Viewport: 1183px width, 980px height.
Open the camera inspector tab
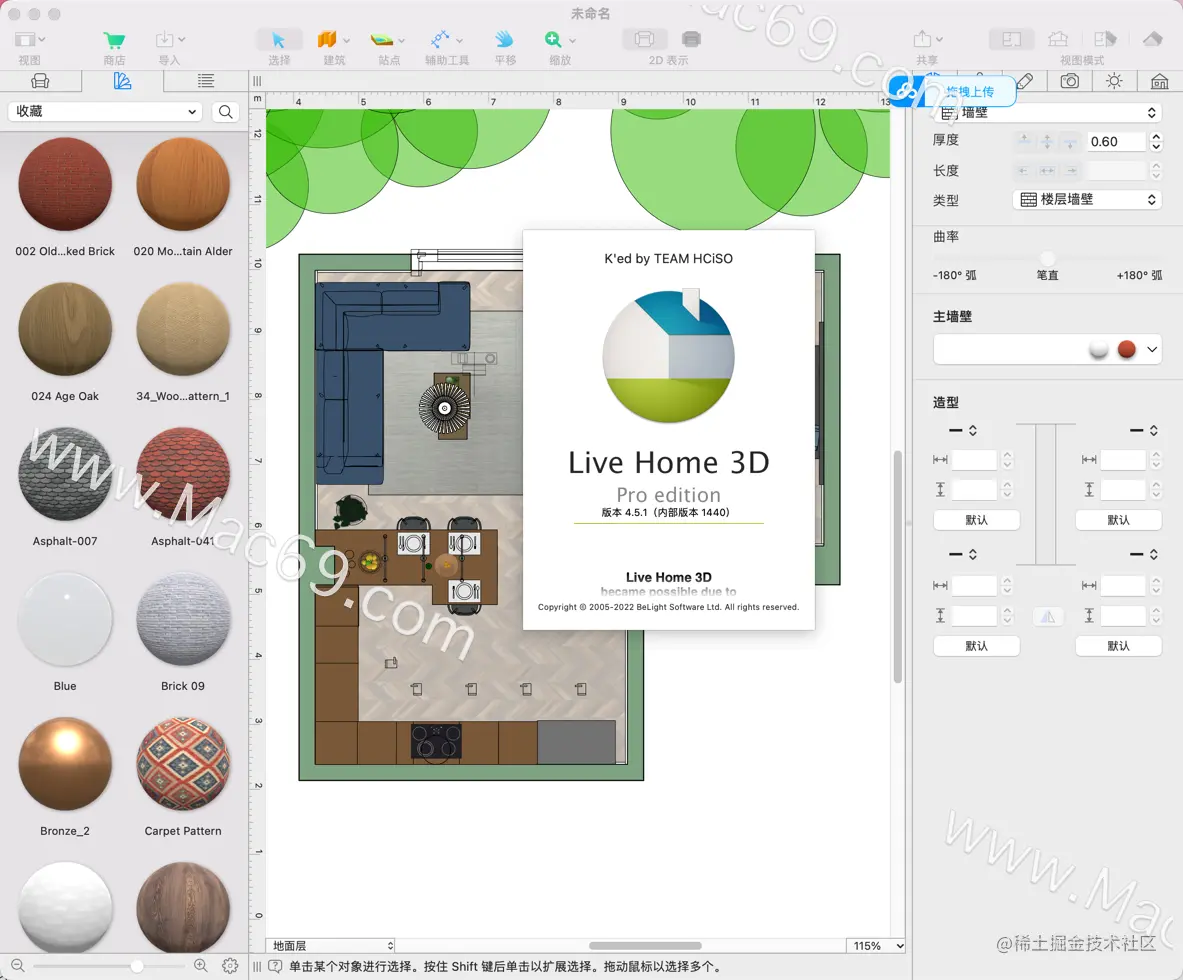click(x=1069, y=81)
